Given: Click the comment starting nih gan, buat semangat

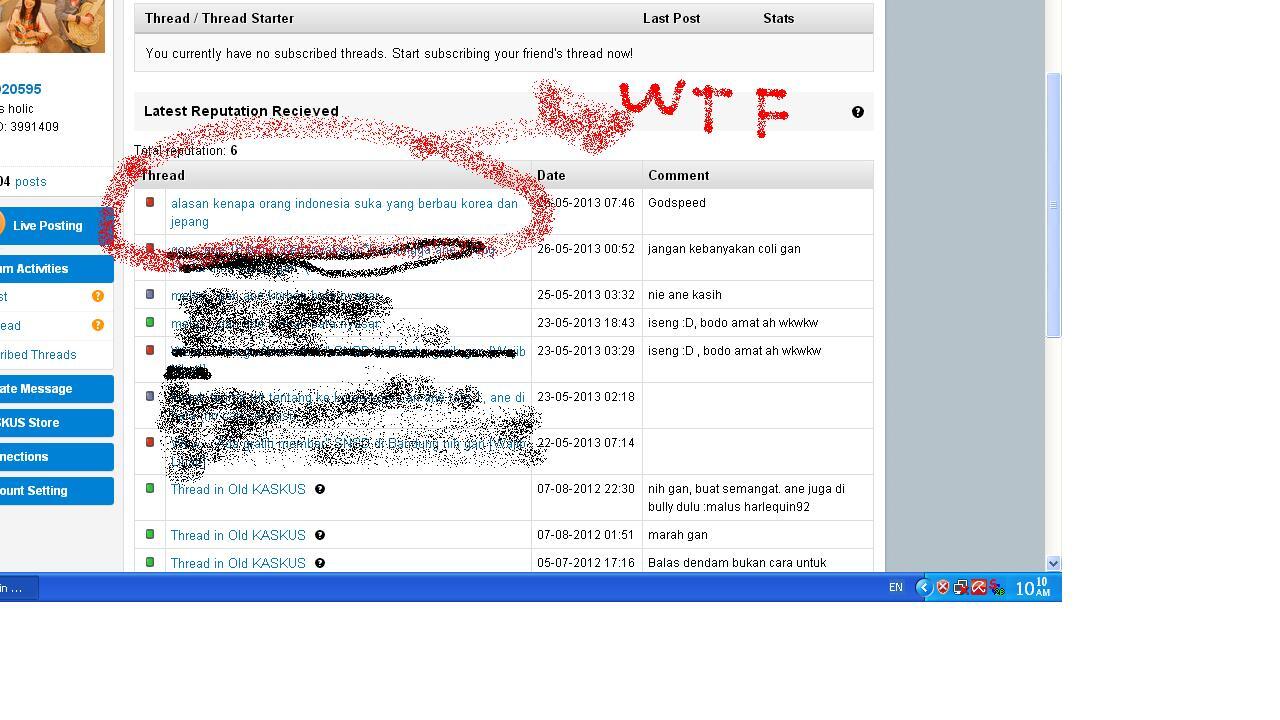Looking at the screenshot, I should [746, 498].
